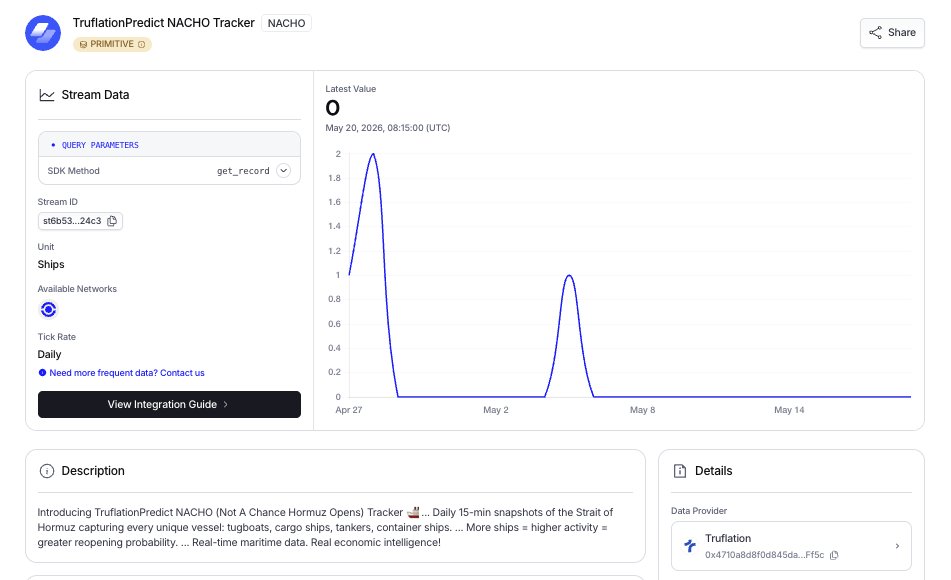
Task: Click the first chart peak at value 2
Action: click(373, 154)
